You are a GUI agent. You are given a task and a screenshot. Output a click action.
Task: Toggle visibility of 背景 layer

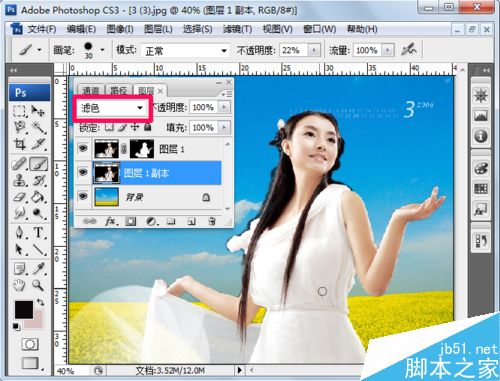point(83,196)
